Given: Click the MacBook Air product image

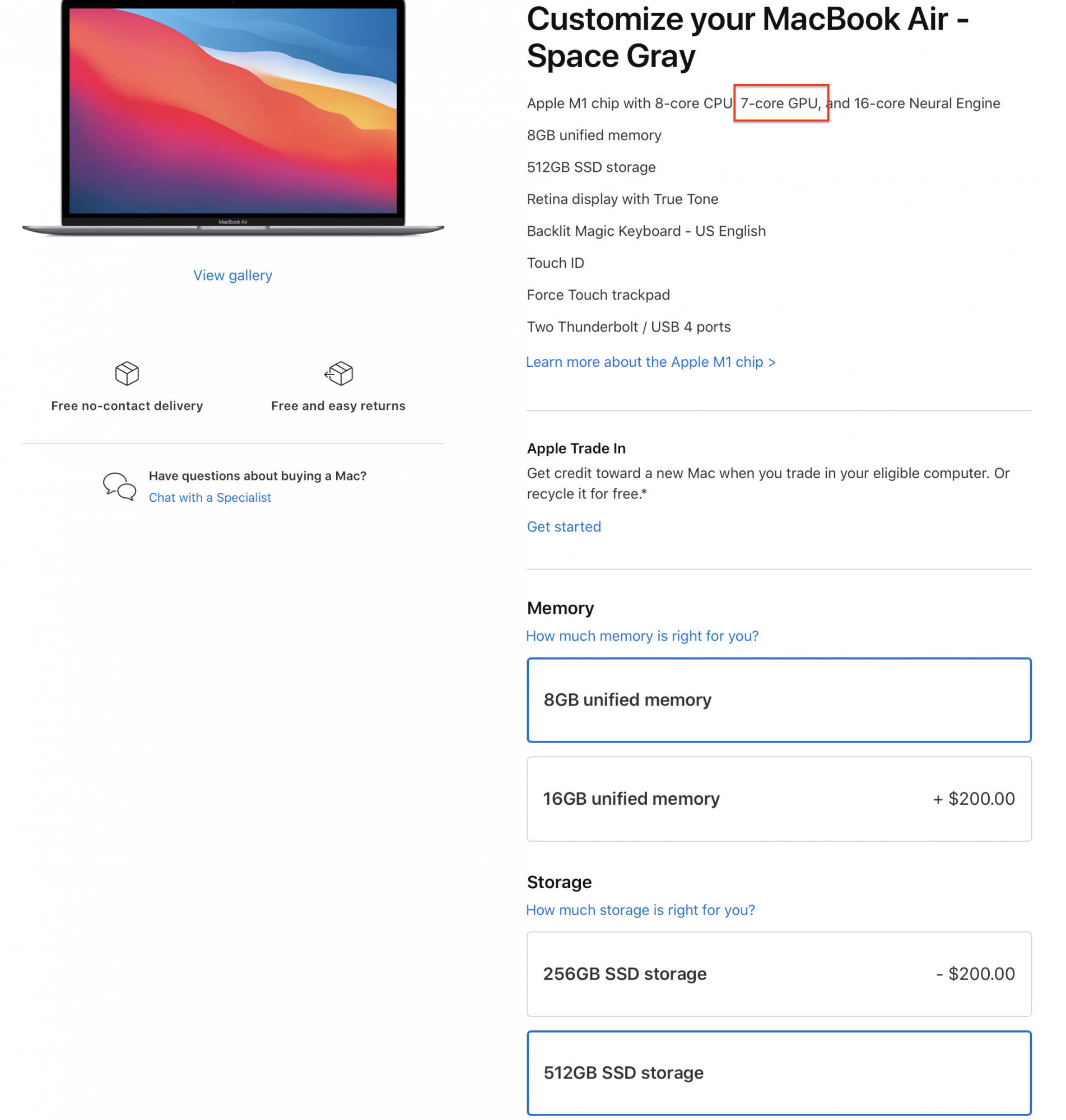Looking at the screenshot, I should click(x=233, y=118).
